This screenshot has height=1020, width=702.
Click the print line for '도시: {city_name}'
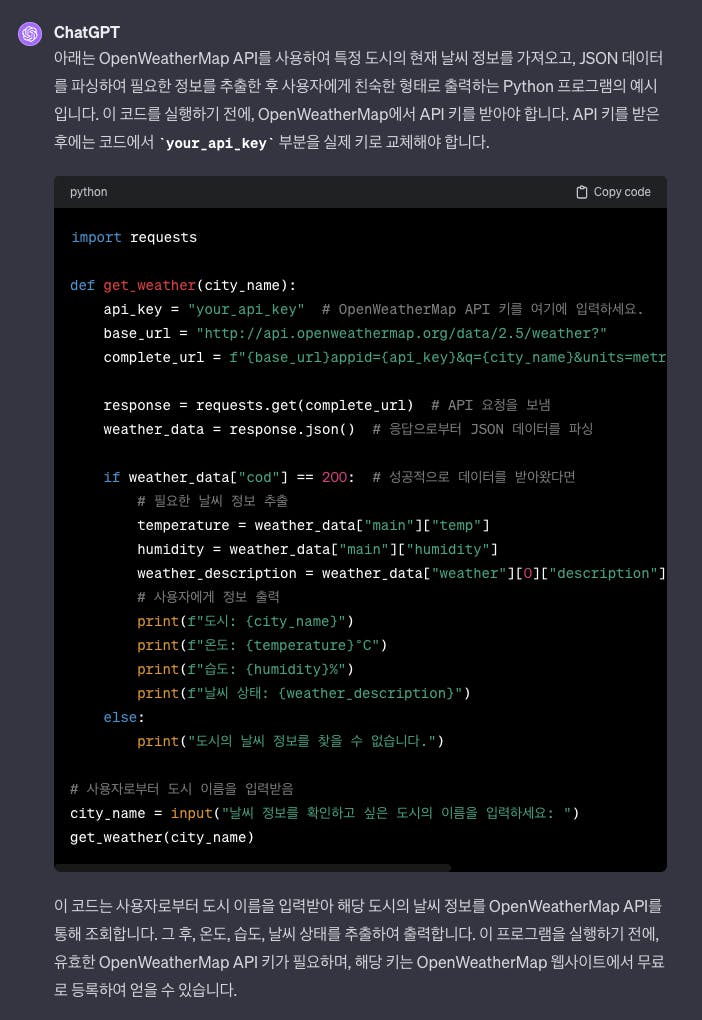click(x=245, y=621)
